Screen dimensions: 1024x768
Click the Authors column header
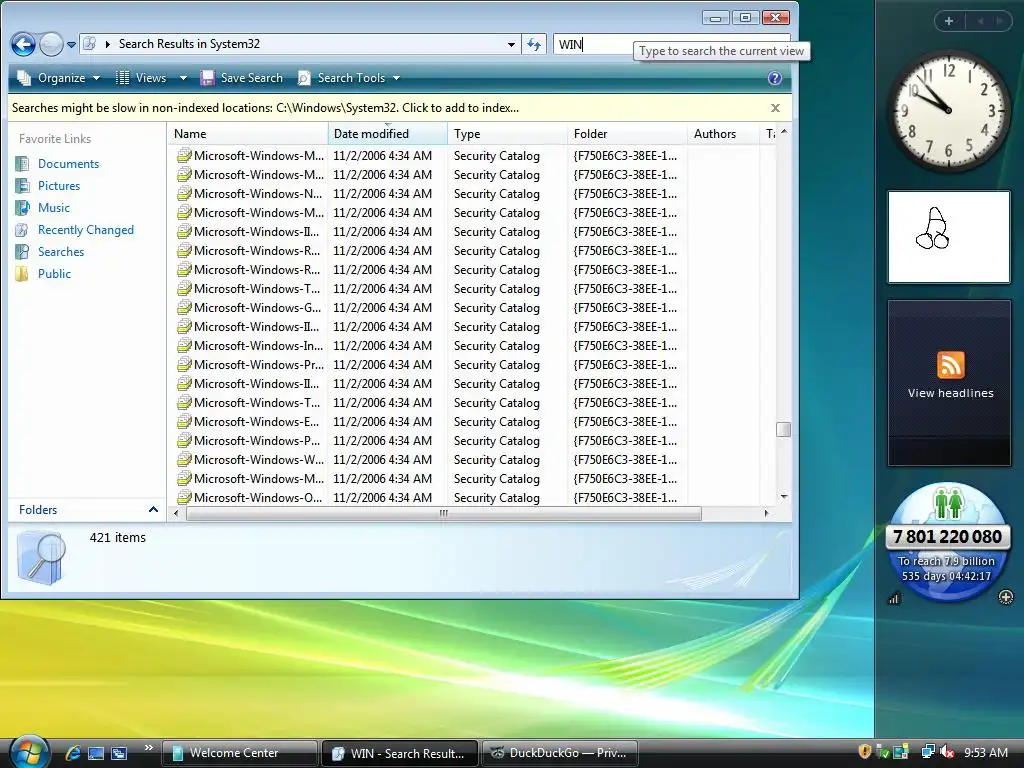click(x=723, y=133)
